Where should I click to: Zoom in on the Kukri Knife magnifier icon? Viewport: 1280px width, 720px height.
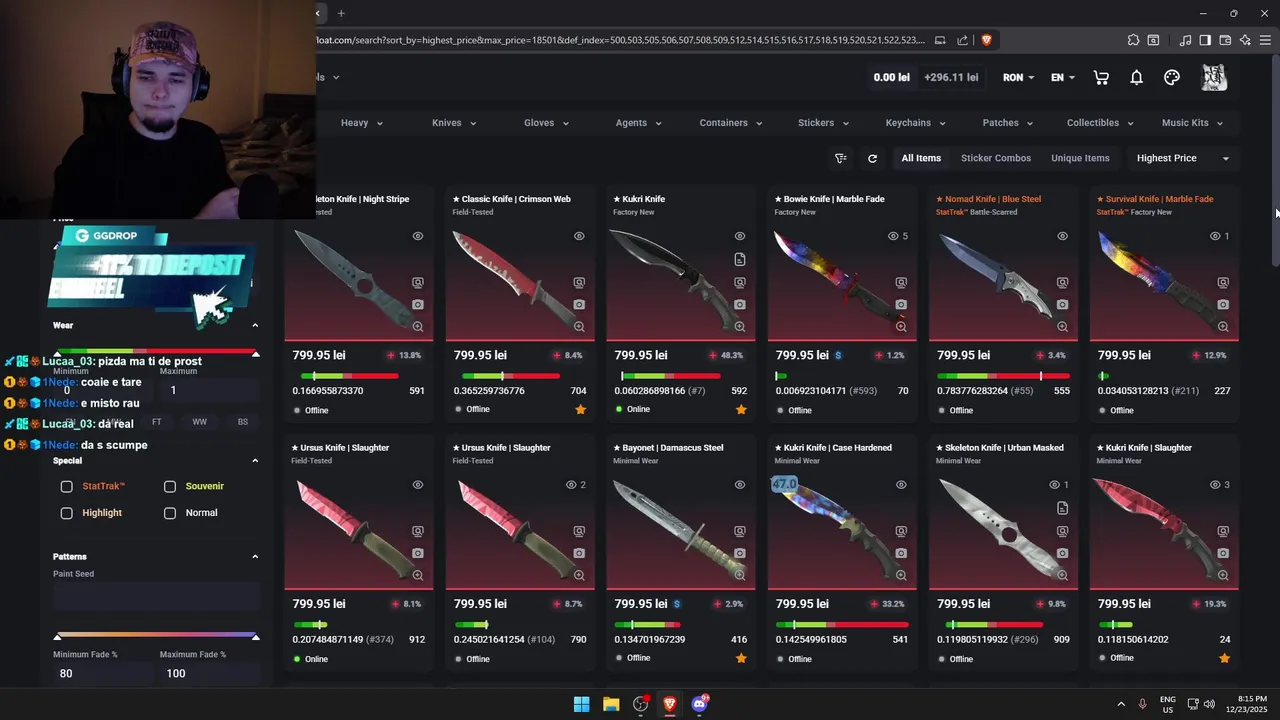(x=740, y=327)
